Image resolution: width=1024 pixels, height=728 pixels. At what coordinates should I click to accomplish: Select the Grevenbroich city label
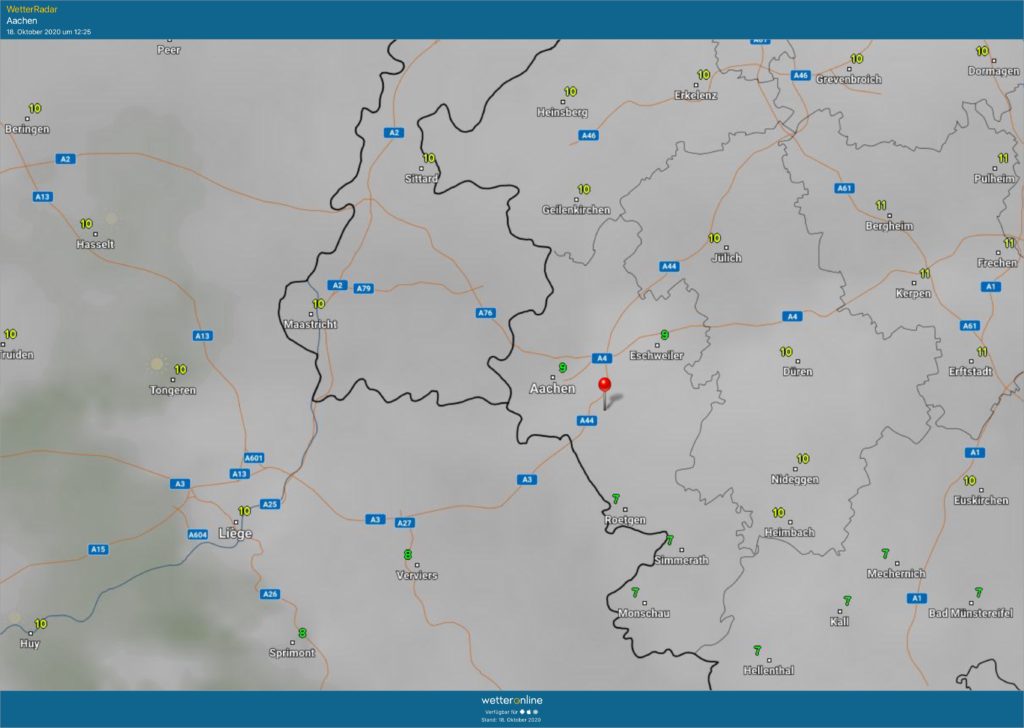click(849, 80)
